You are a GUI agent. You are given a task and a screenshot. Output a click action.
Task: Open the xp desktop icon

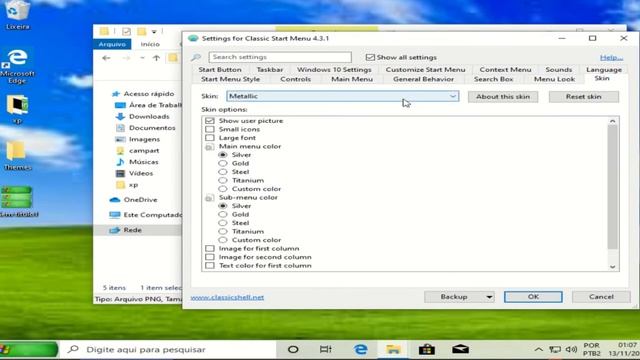(17, 109)
